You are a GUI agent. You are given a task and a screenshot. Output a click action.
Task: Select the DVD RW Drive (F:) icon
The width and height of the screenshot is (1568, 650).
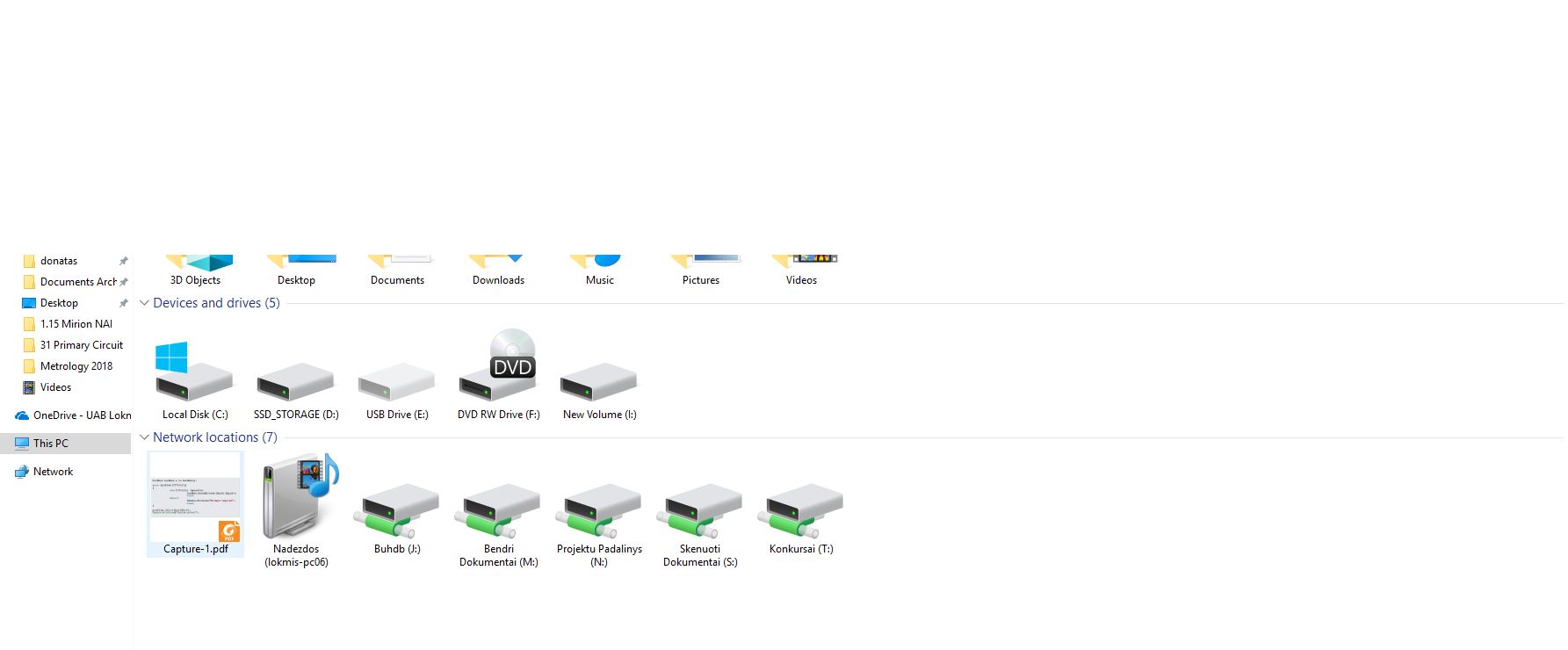(498, 365)
